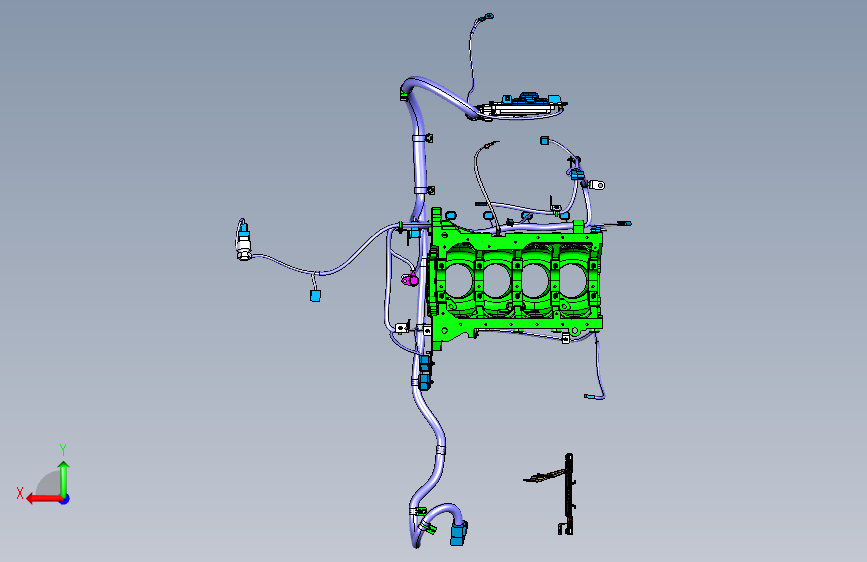Pick the thin wire end below block's right corner
Image resolution: width=867 pixels, height=562 pixels.
(x=589, y=396)
